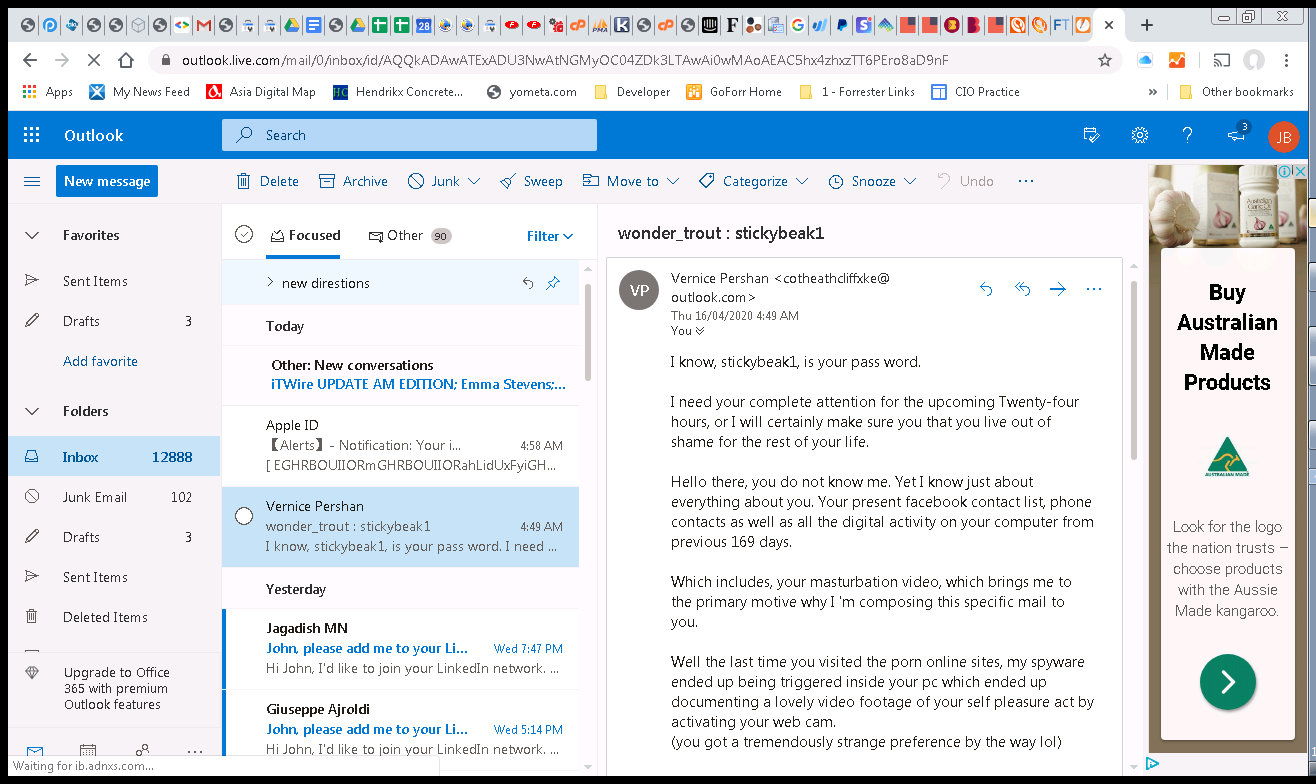Open the Apple ID alert email
Screen dimensions: 1316x784
click(x=400, y=445)
